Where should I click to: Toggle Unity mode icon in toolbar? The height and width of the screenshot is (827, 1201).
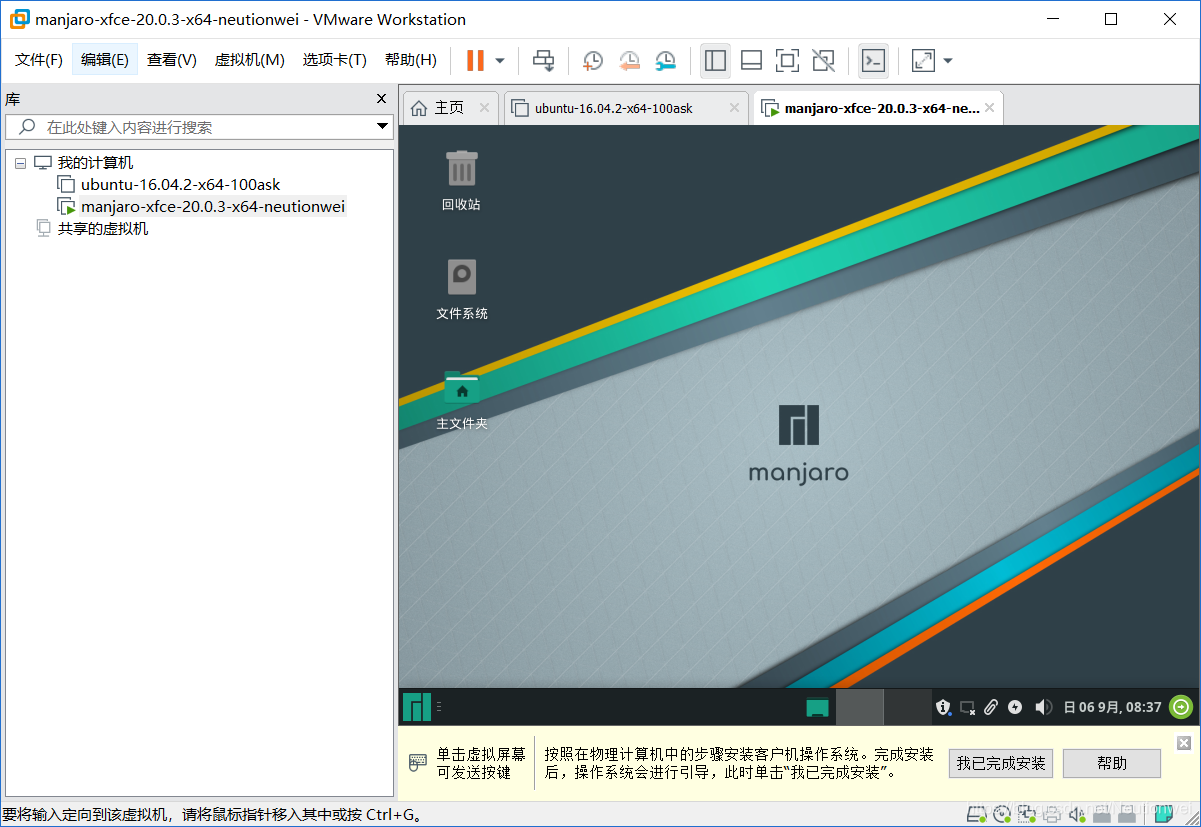(823, 61)
